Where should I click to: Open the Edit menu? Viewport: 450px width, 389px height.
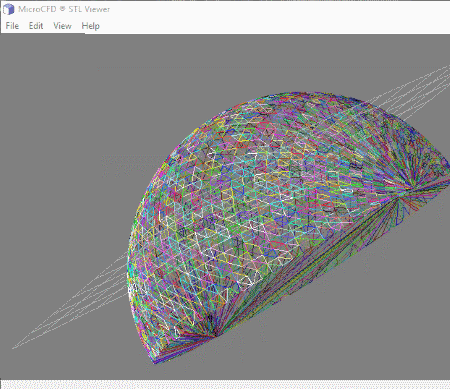tap(36, 26)
